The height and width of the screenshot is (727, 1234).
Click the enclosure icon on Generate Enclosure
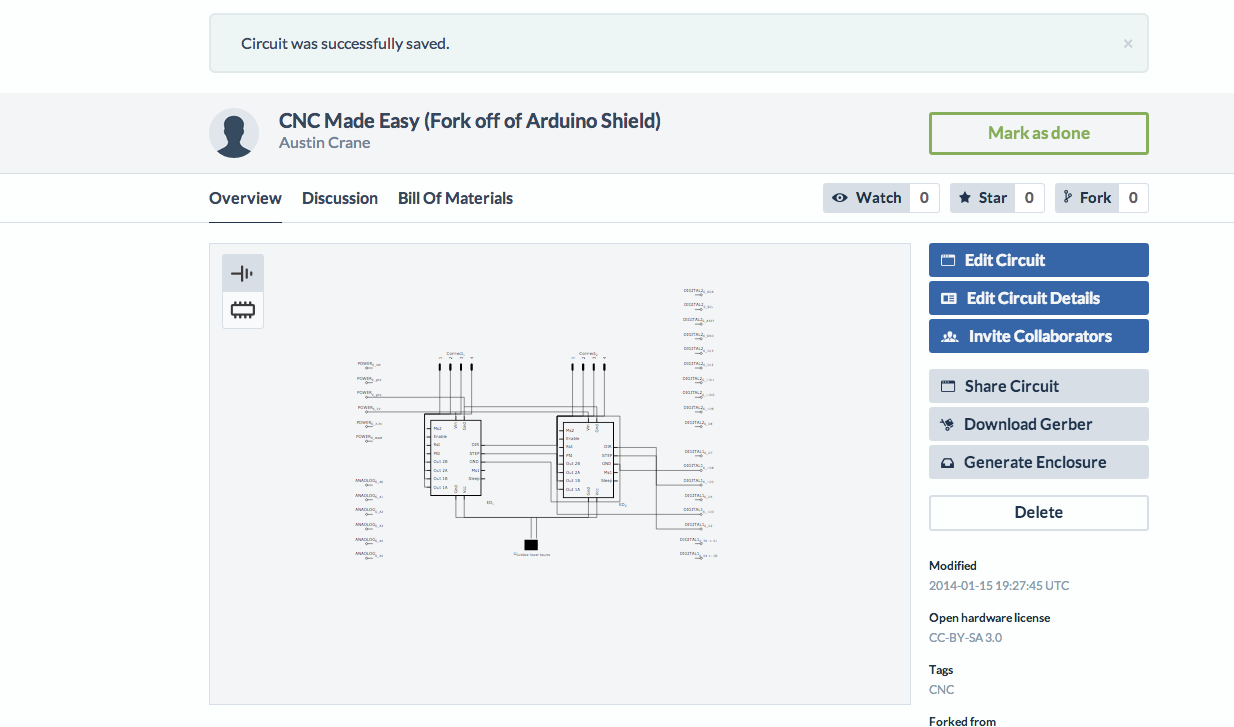(x=945, y=462)
